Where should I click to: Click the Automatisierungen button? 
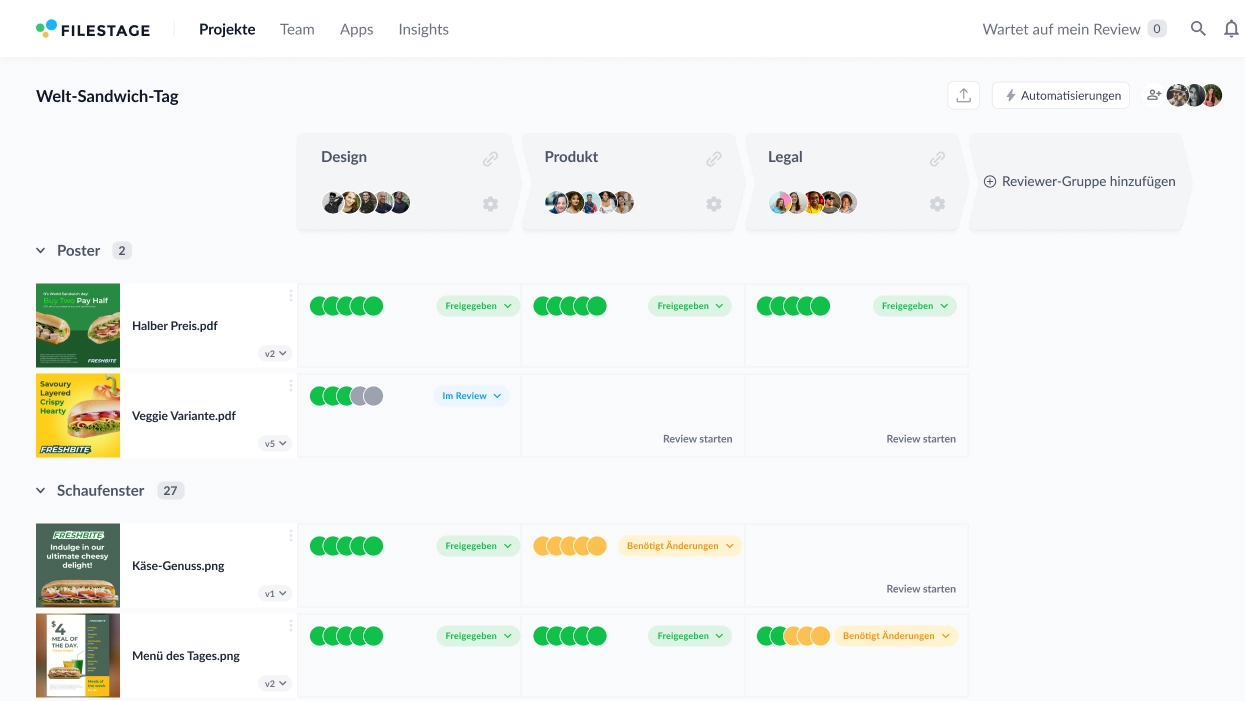tap(1061, 95)
